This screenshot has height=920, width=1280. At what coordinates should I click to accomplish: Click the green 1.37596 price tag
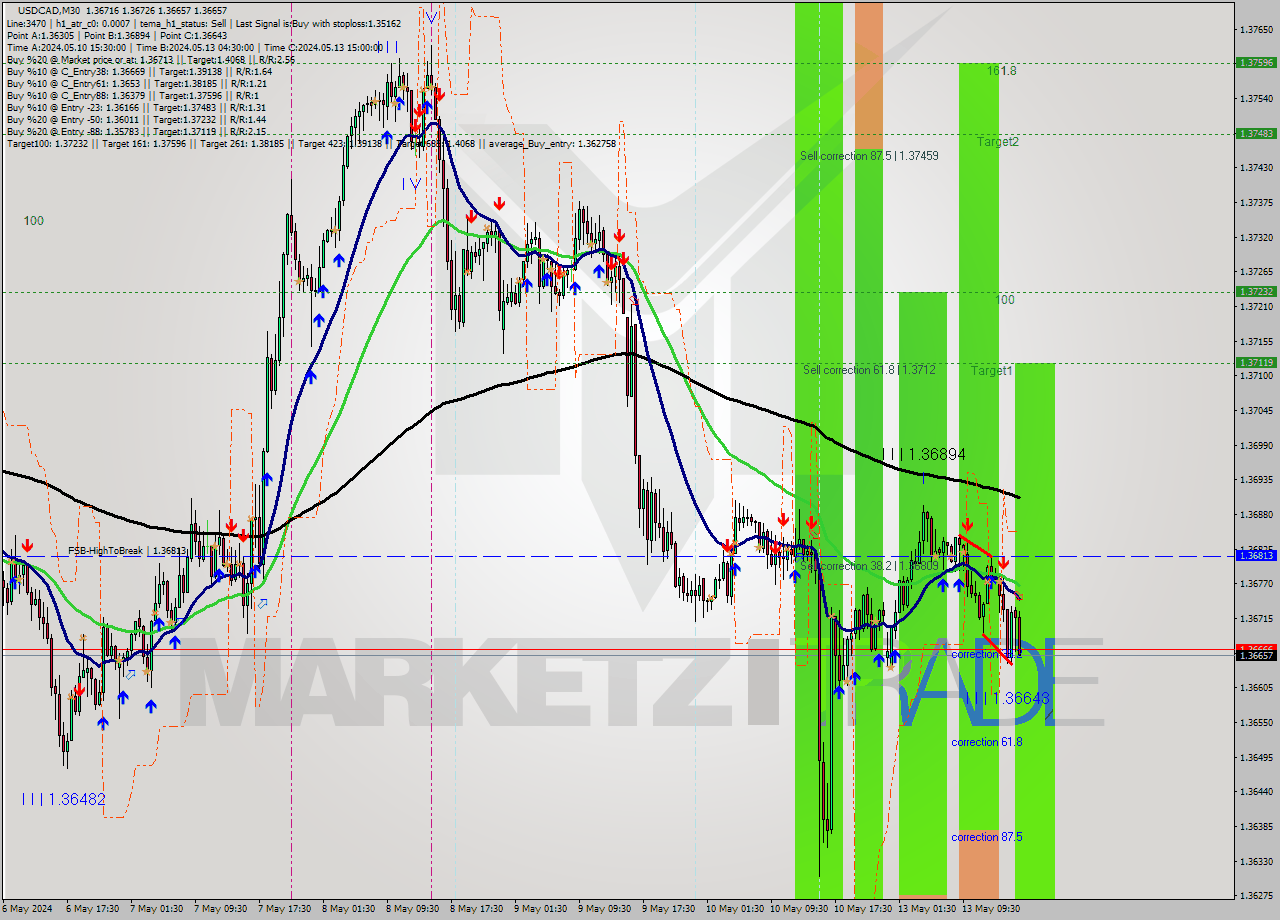1256,62
